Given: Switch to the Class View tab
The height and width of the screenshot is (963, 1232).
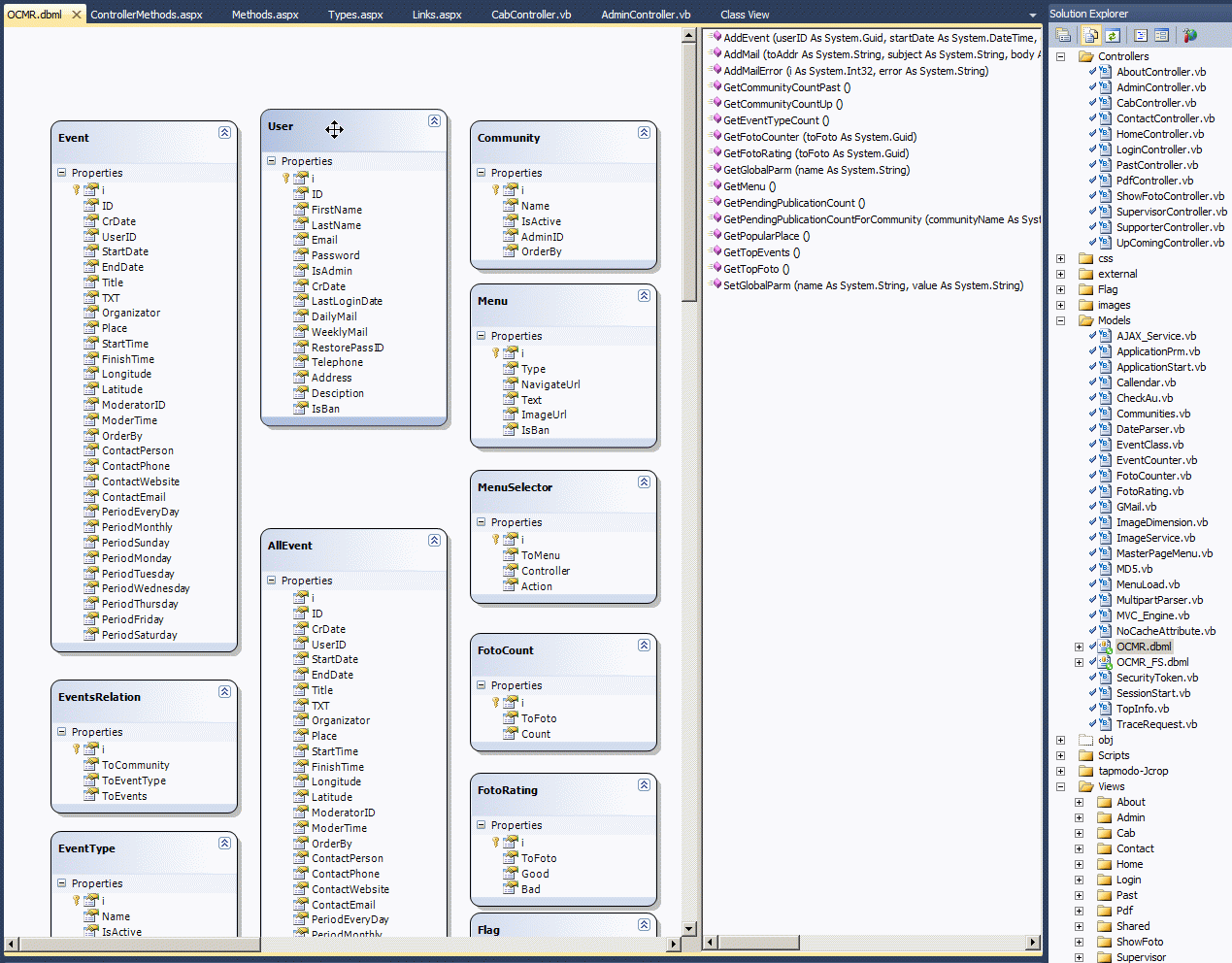Looking at the screenshot, I should 745,15.
